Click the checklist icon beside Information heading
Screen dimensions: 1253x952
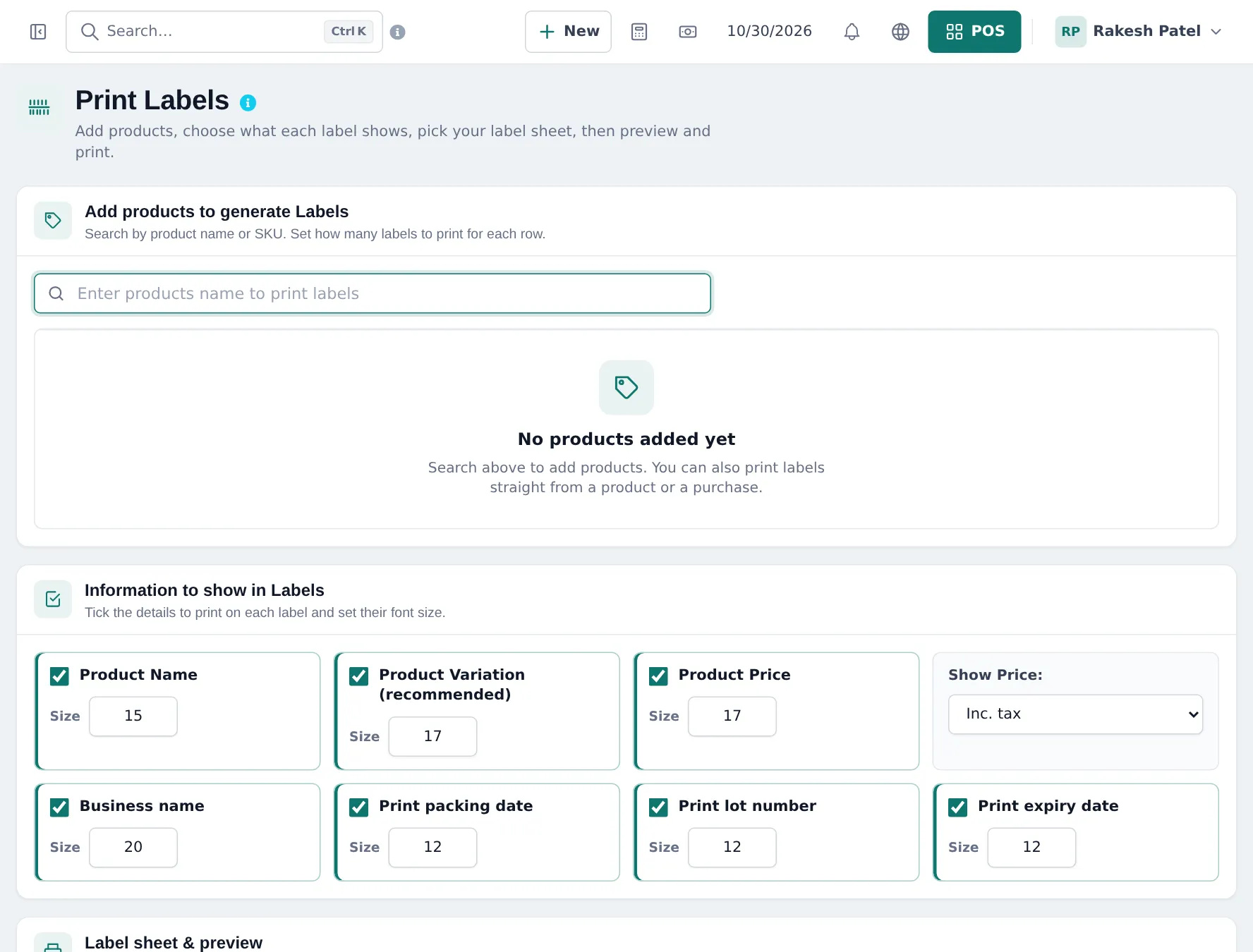pos(53,599)
